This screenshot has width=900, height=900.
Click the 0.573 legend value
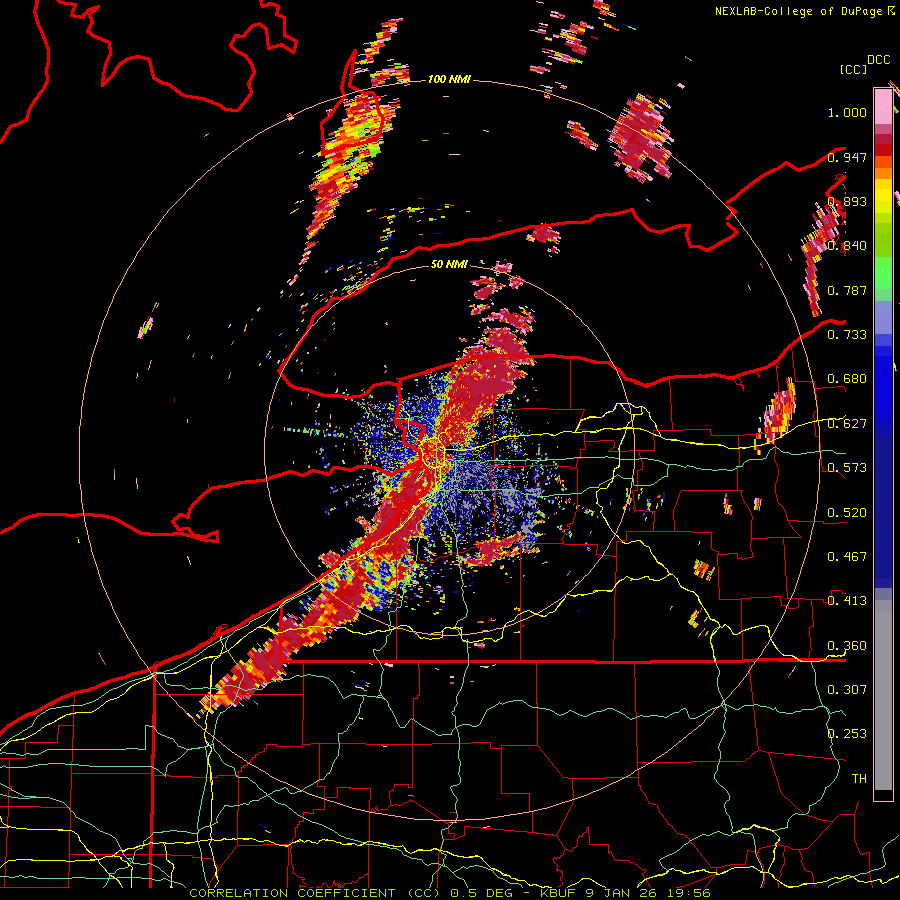click(847, 468)
